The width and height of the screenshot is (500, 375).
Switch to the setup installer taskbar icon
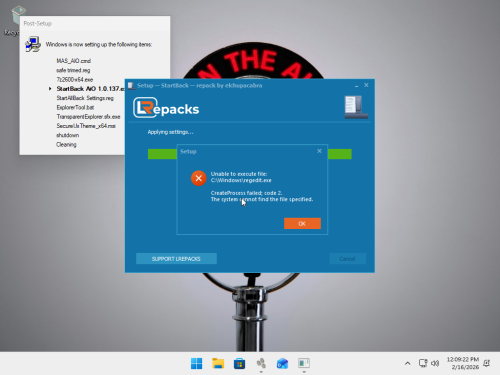pyautogui.click(x=304, y=363)
